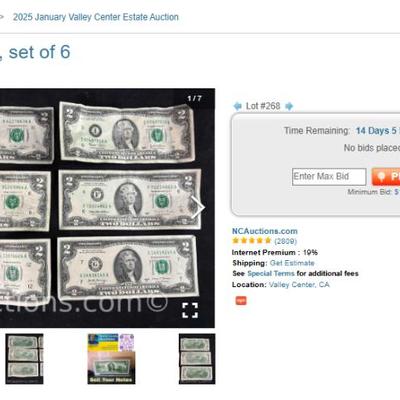Click the Get Estimate shipping link
Viewport: 400px width, 400px height.
(x=292, y=263)
